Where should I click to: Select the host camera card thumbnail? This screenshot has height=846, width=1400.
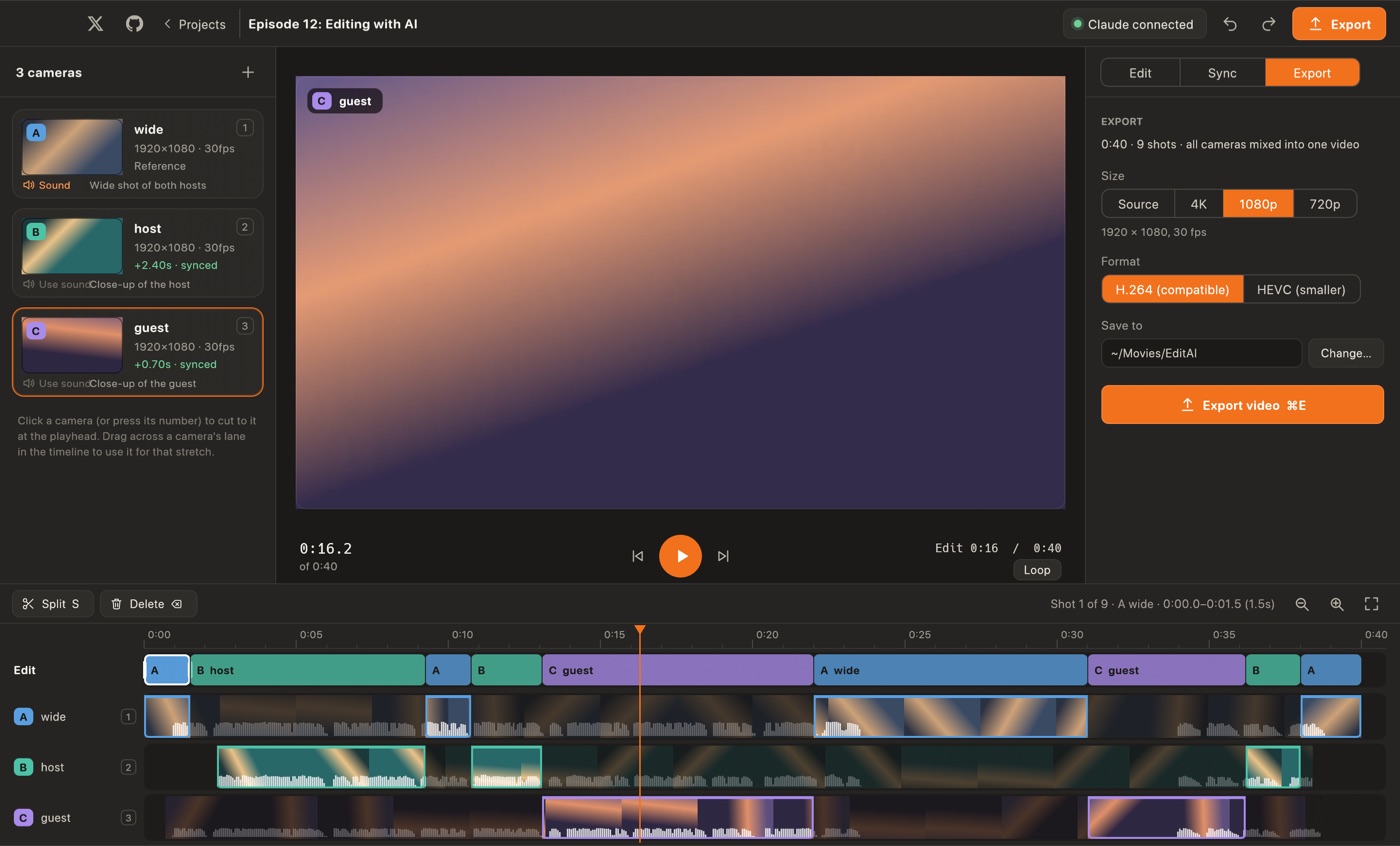(x=72, y=246)
